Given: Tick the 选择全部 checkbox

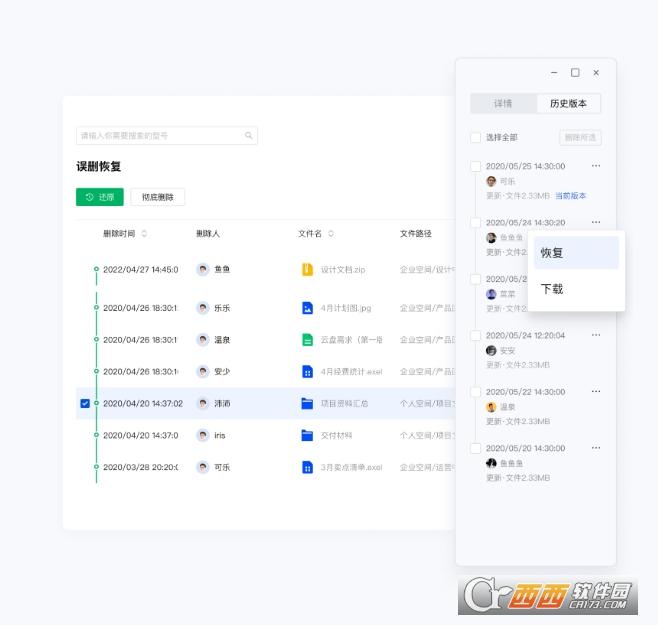Looking at the screenshot, I should [475, 137].
